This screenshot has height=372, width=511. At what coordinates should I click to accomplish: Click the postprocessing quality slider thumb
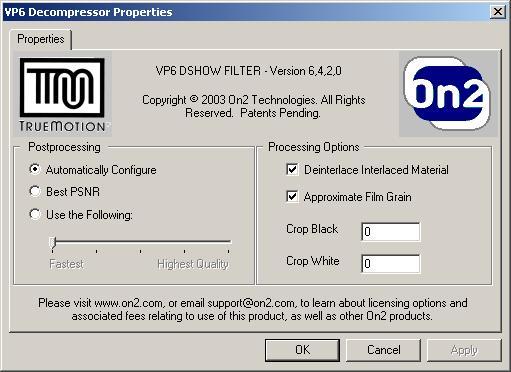52,243
